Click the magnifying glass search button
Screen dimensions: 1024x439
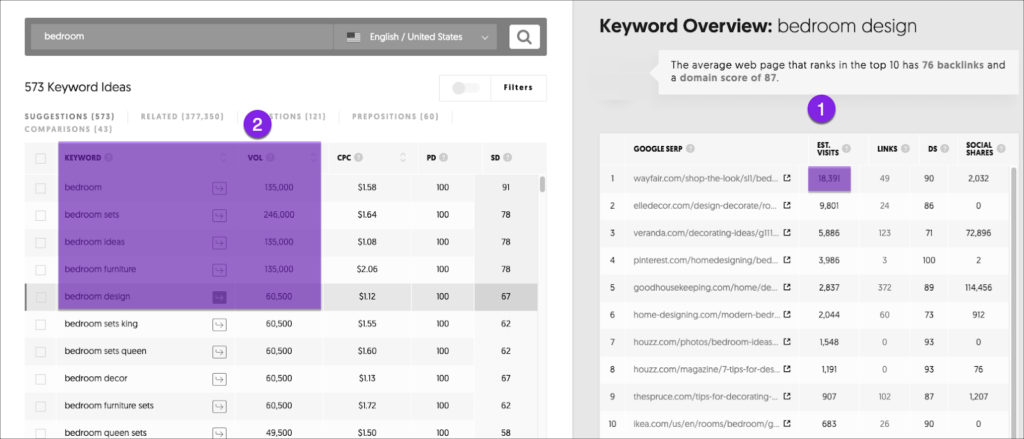[524, 37]
